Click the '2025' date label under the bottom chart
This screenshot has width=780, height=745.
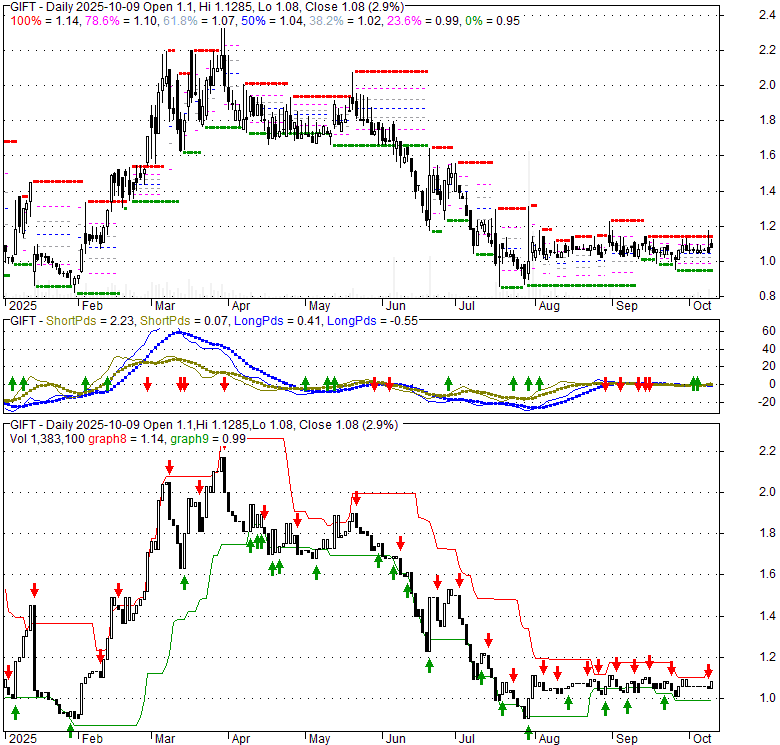(23, 739)
